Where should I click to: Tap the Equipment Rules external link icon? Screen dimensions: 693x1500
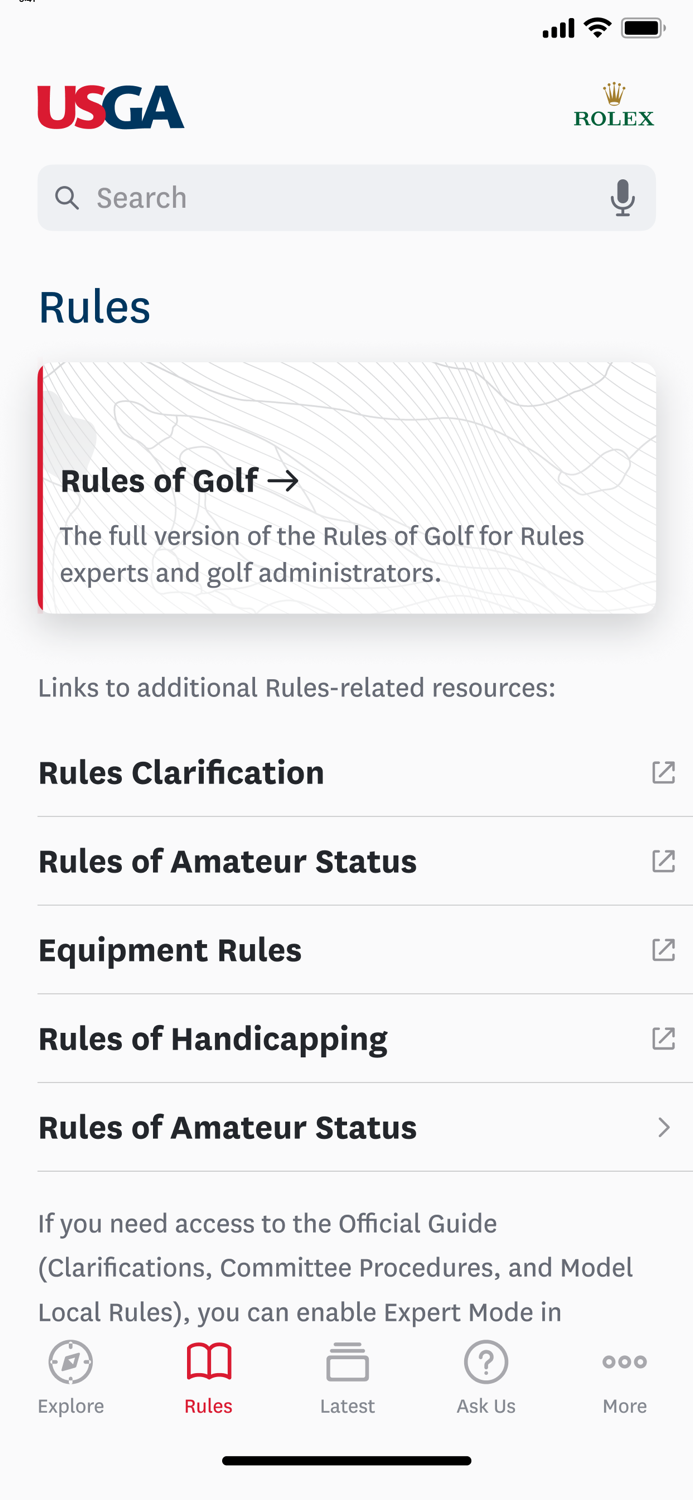click(x=664, y=949)
